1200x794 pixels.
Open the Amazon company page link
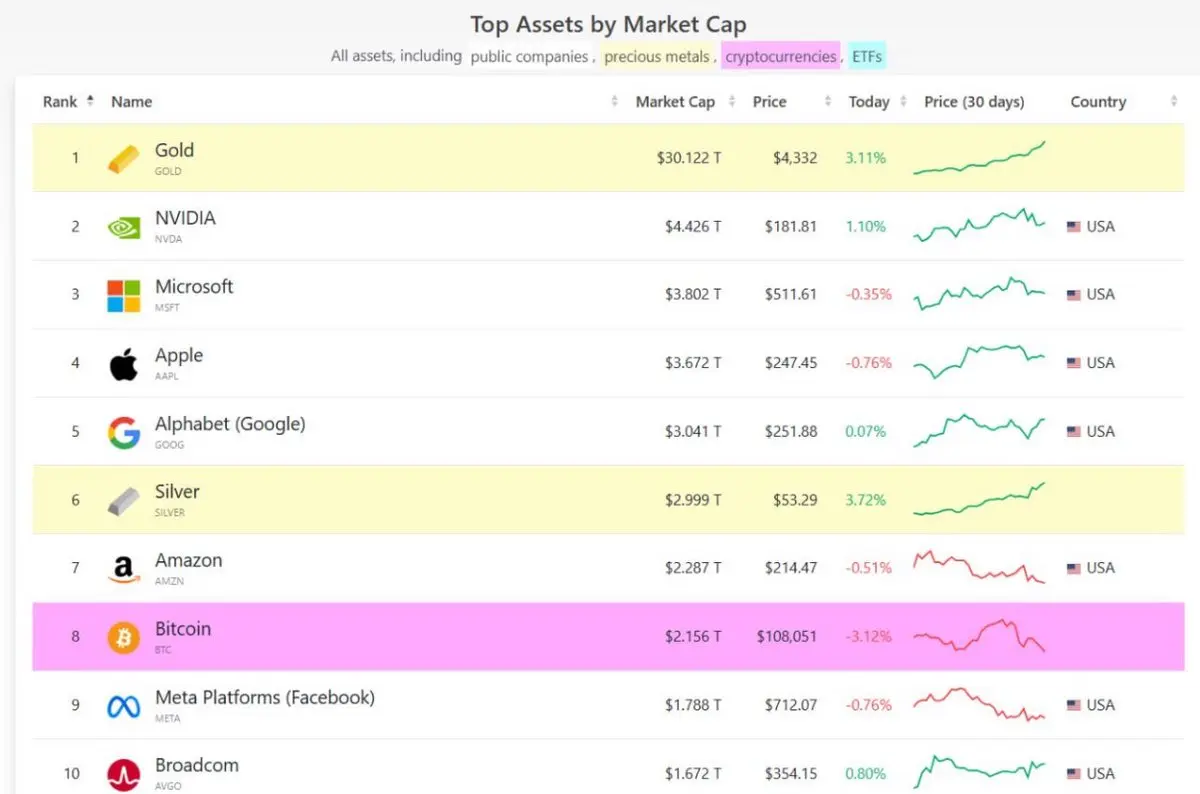pyautogui.click(x=188, y=560)
